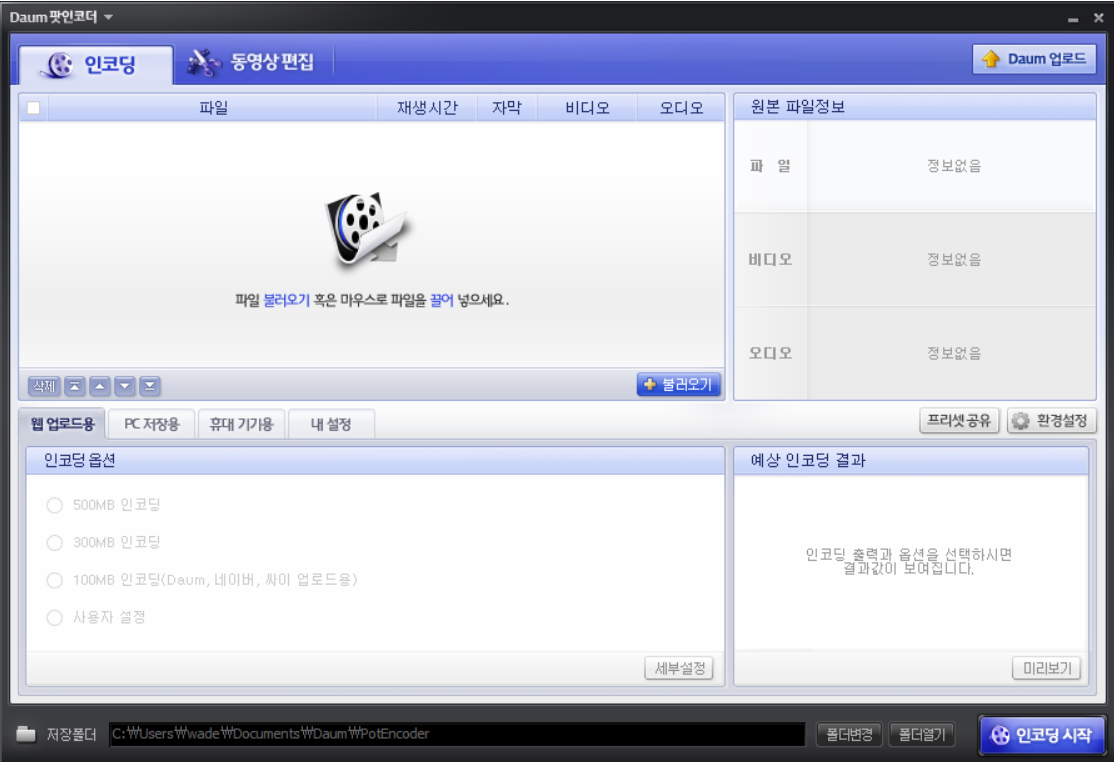Viewport: 1114px width, 762px height.
Task: Click the Daum 업로드 button
Action: click(1034, 59)
